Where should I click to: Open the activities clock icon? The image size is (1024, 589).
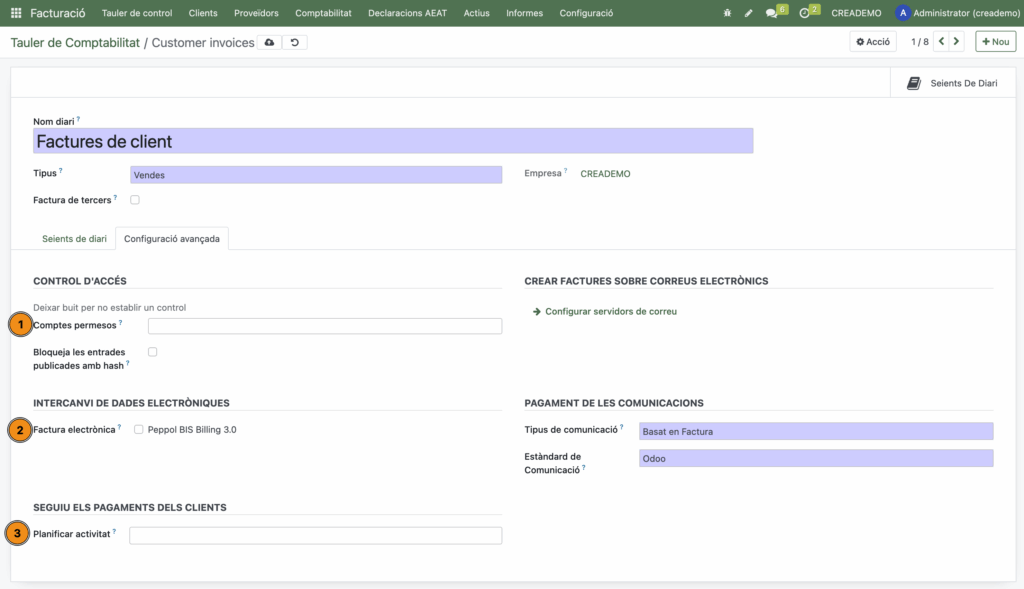[x=805, y=13]
